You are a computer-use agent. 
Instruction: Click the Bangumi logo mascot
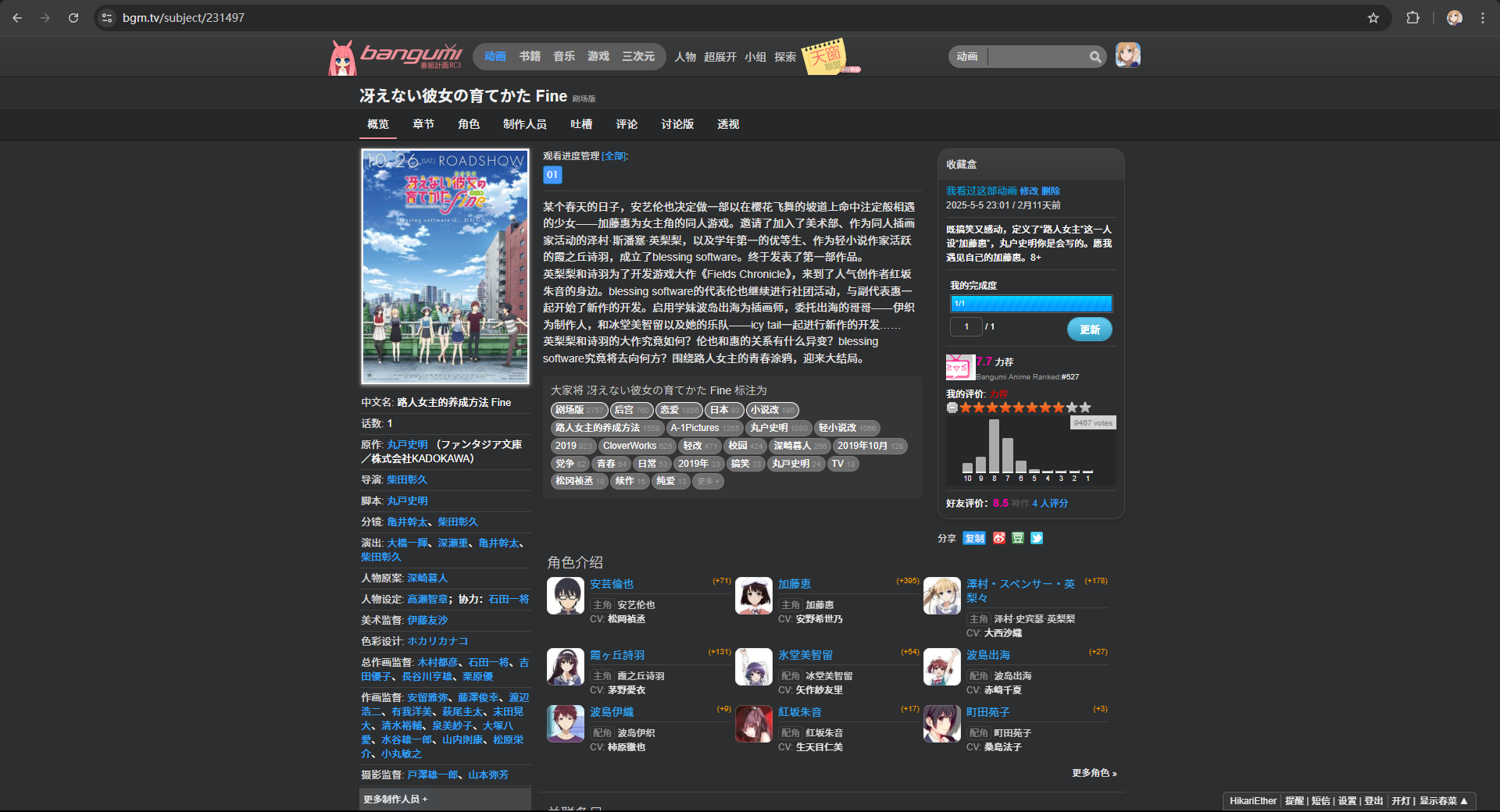tap(342, 58)
